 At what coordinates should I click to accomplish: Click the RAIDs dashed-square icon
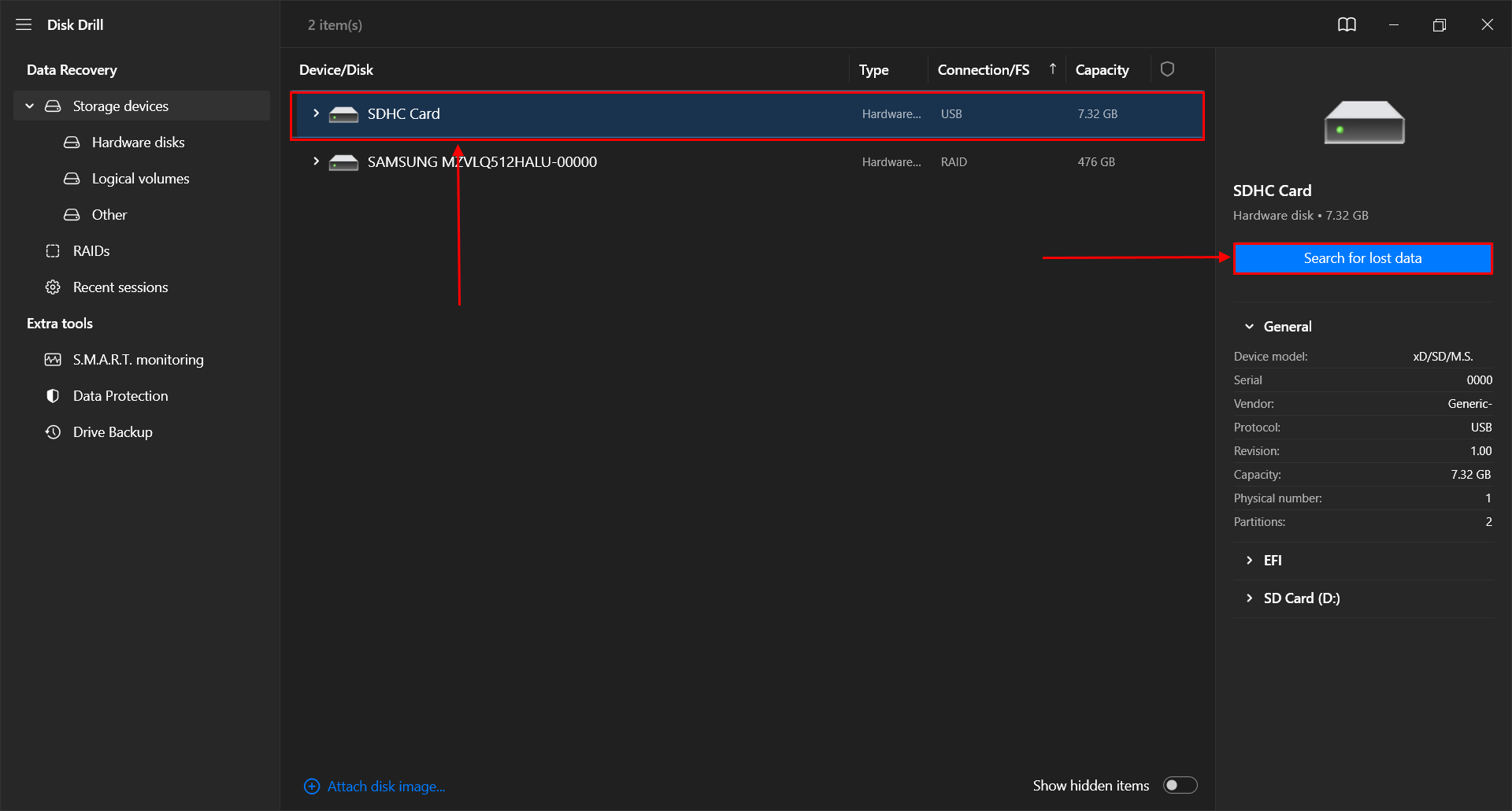53,250
